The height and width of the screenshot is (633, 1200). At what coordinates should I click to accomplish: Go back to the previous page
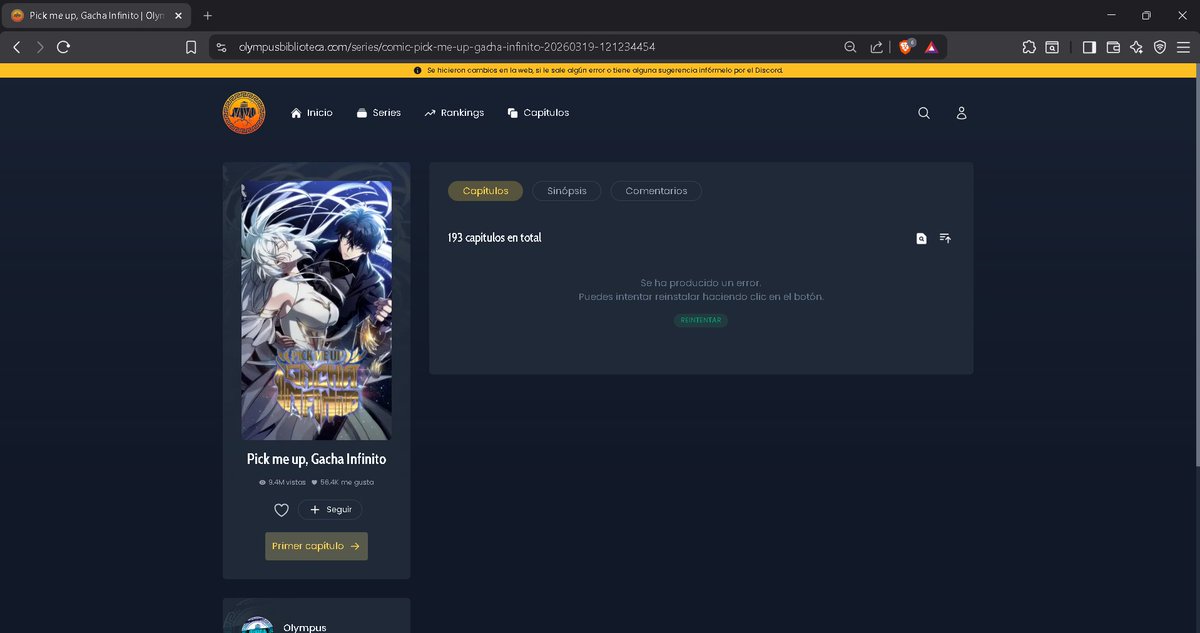(16, 47)
